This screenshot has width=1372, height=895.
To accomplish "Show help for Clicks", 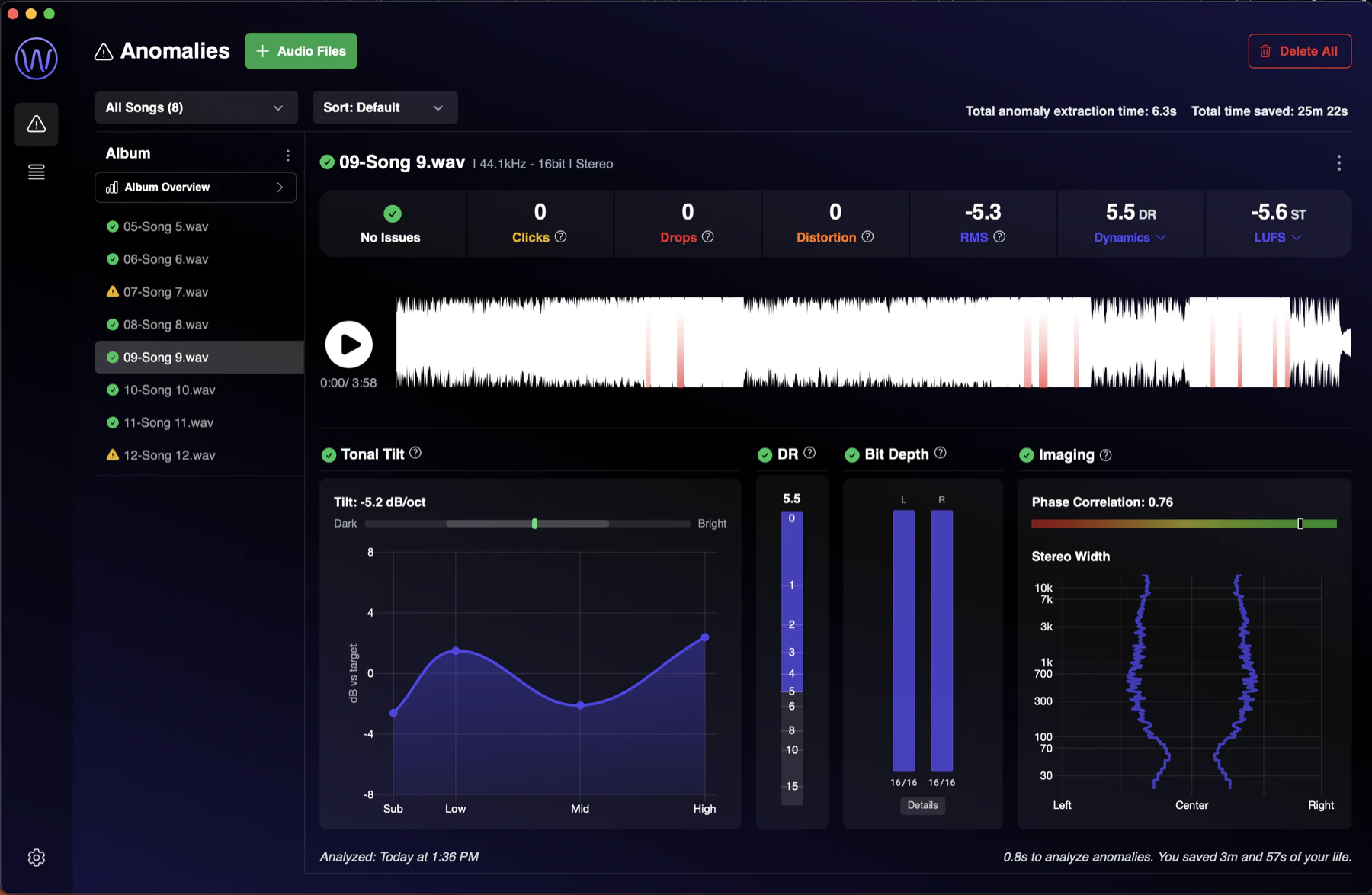I will tap(561, 236).
